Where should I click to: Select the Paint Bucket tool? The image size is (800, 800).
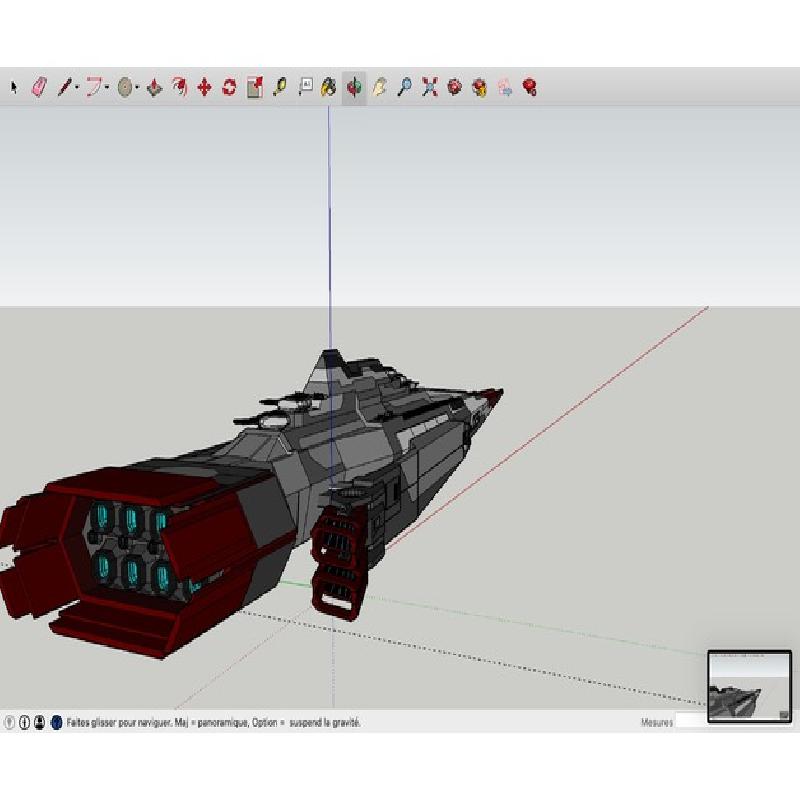click(329, 88)
